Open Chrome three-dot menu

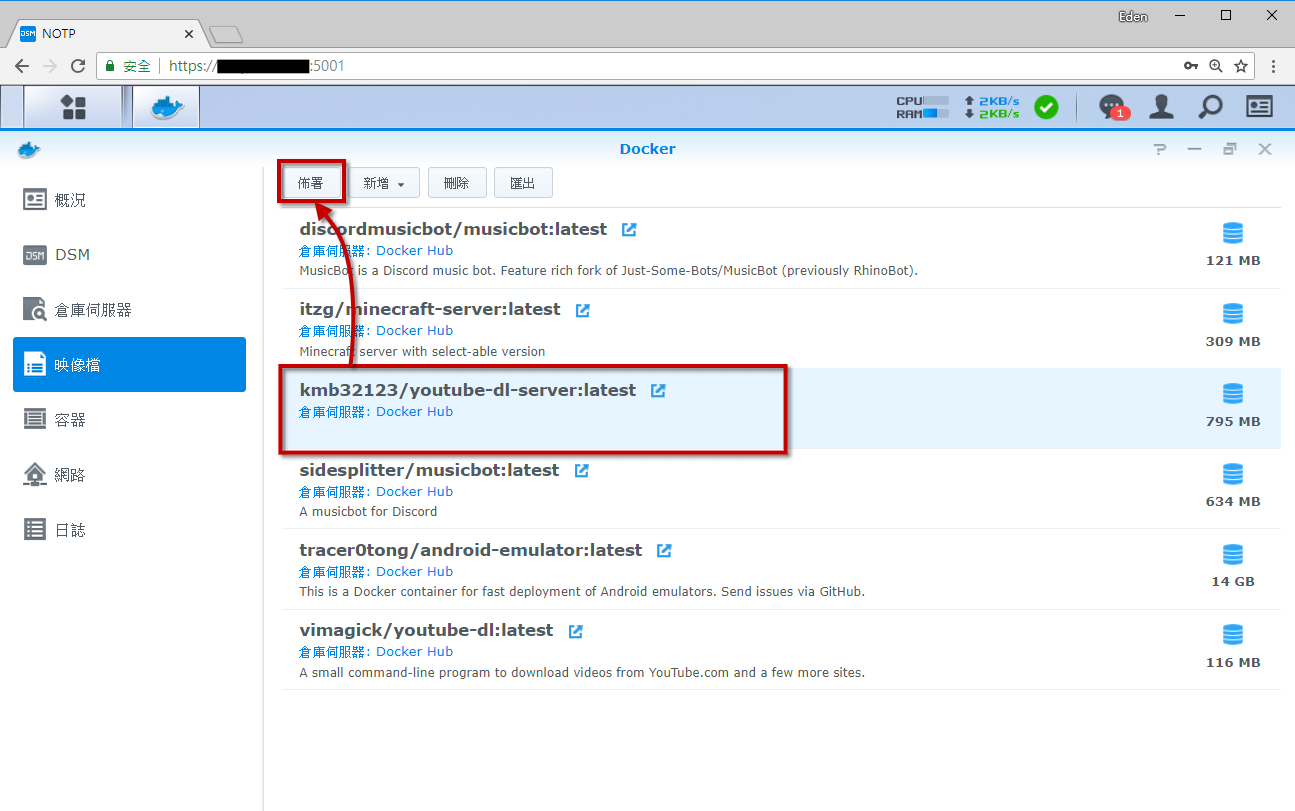(1273, 66)
